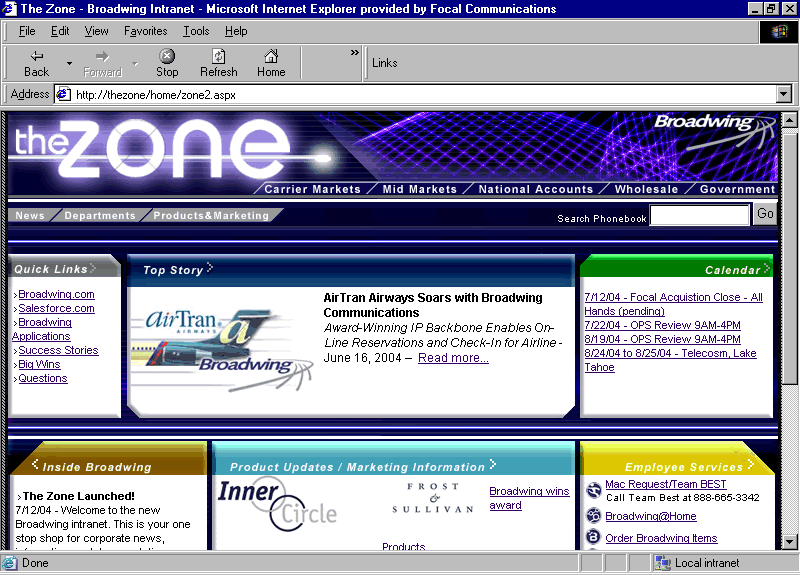Open the Government tab
Viewport: 800px width, 575px height.
pyautogui.click(x=737, y=189)
